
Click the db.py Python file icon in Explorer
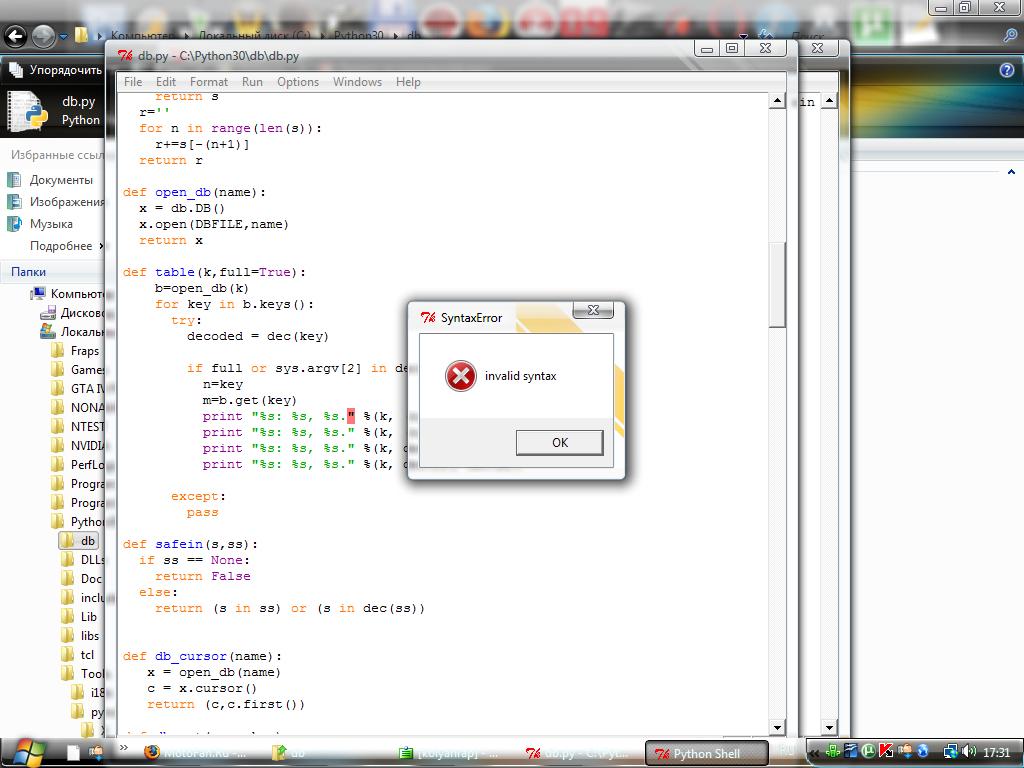coord(27,111)
